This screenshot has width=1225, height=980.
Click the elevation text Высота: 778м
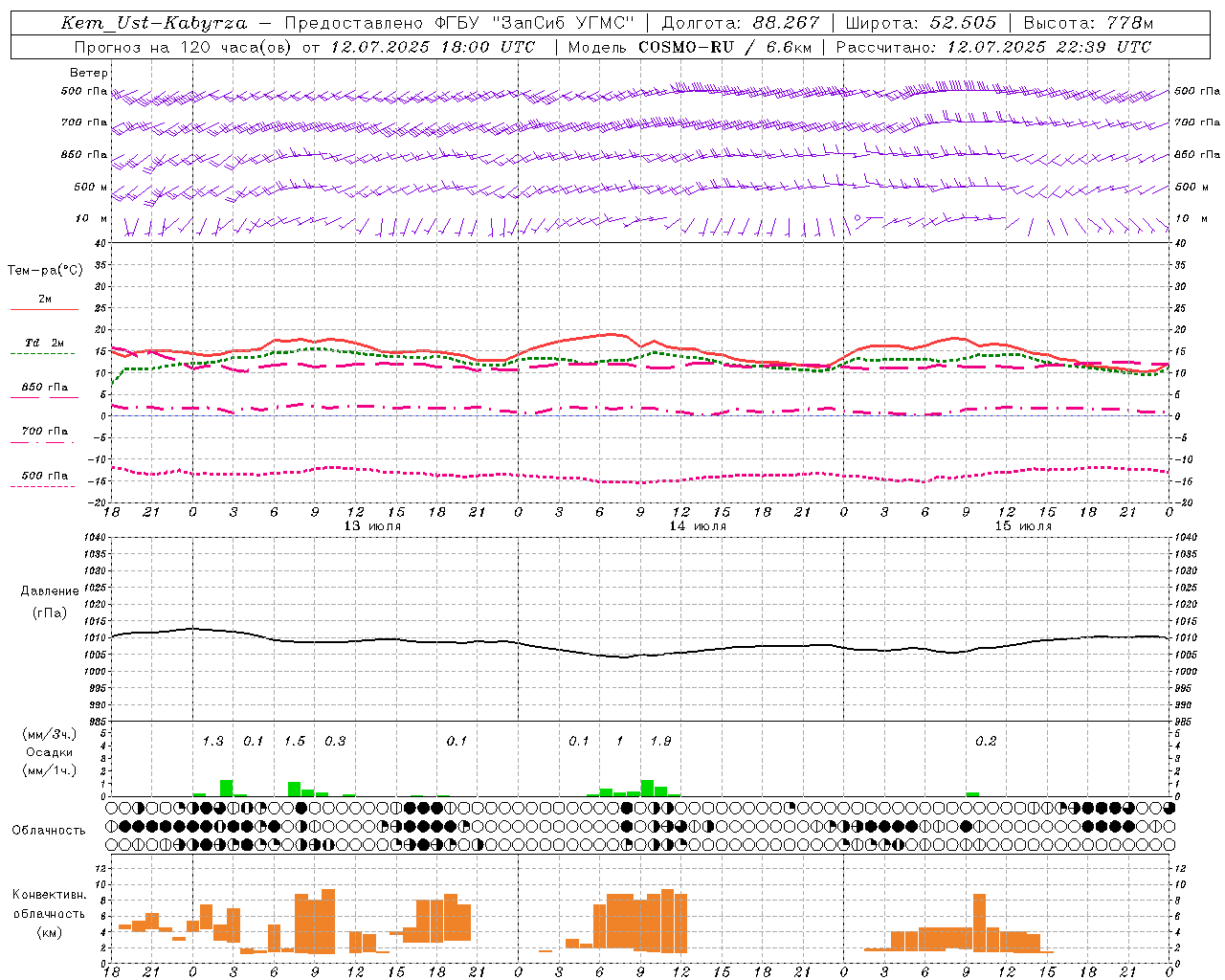tap(1088, 23)
